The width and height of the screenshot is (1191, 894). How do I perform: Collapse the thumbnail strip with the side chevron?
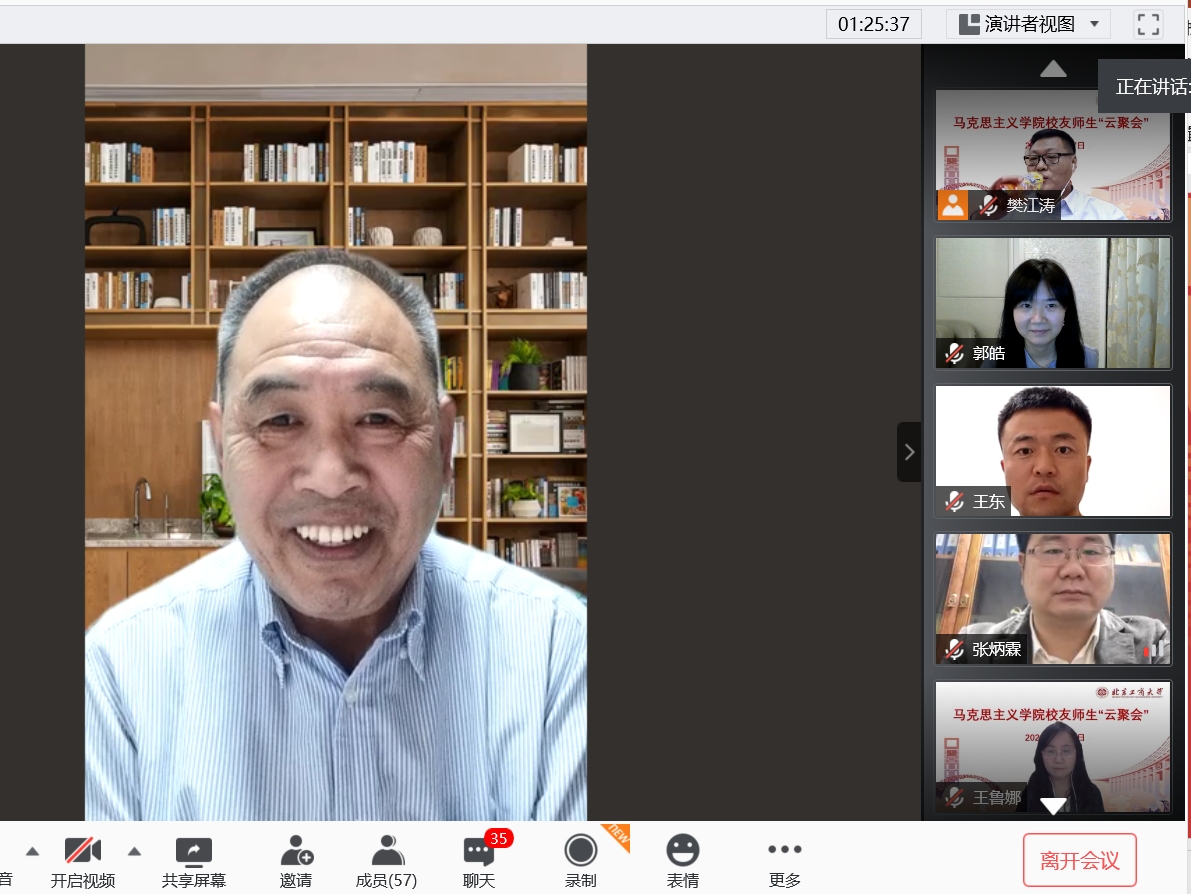click(x=909, y=452)
